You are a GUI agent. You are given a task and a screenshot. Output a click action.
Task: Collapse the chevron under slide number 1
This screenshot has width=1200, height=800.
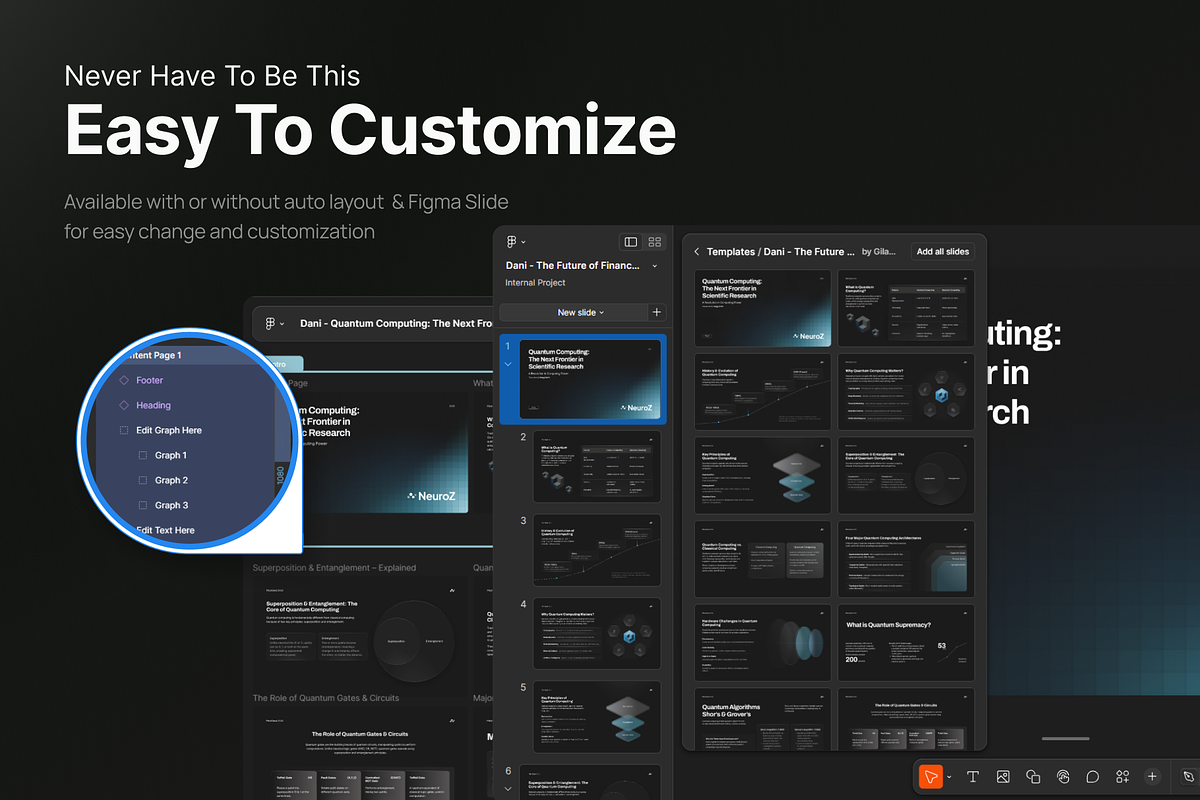pos(508,364)
